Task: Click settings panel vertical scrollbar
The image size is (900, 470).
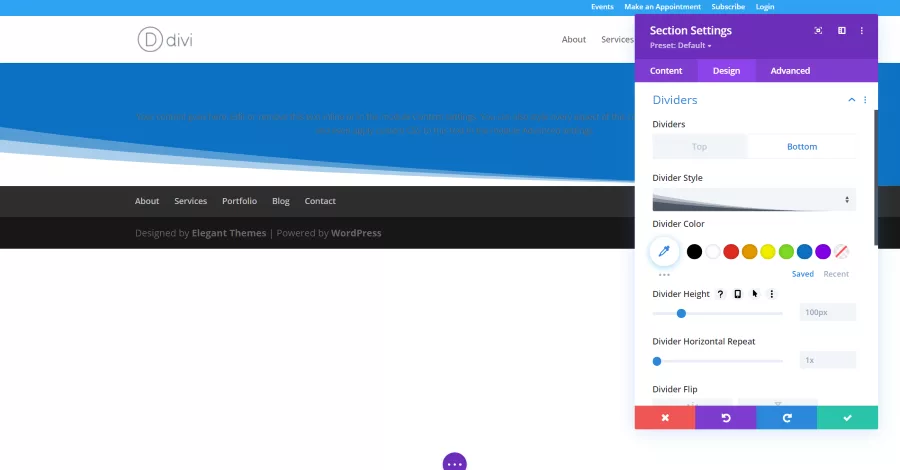Action: tap(875, 178)
